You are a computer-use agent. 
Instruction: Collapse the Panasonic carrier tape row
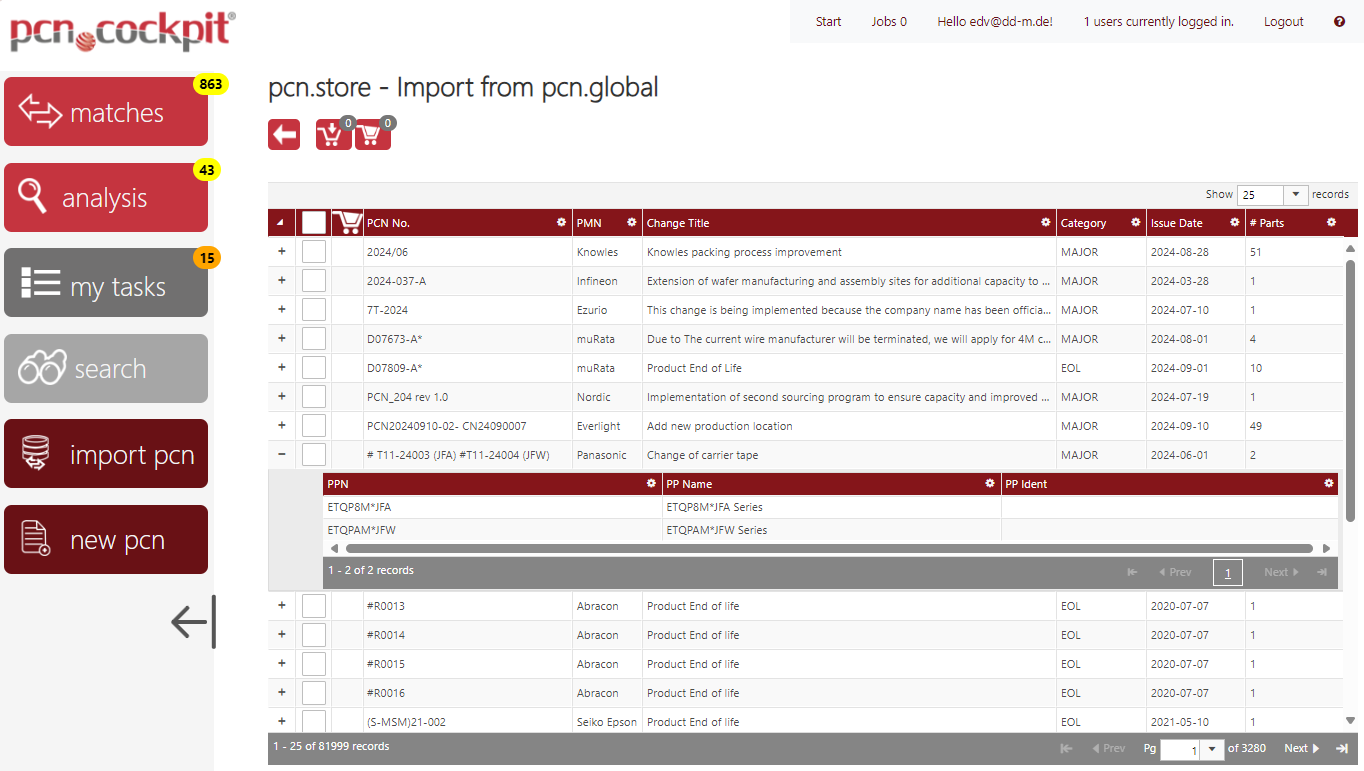281,453
